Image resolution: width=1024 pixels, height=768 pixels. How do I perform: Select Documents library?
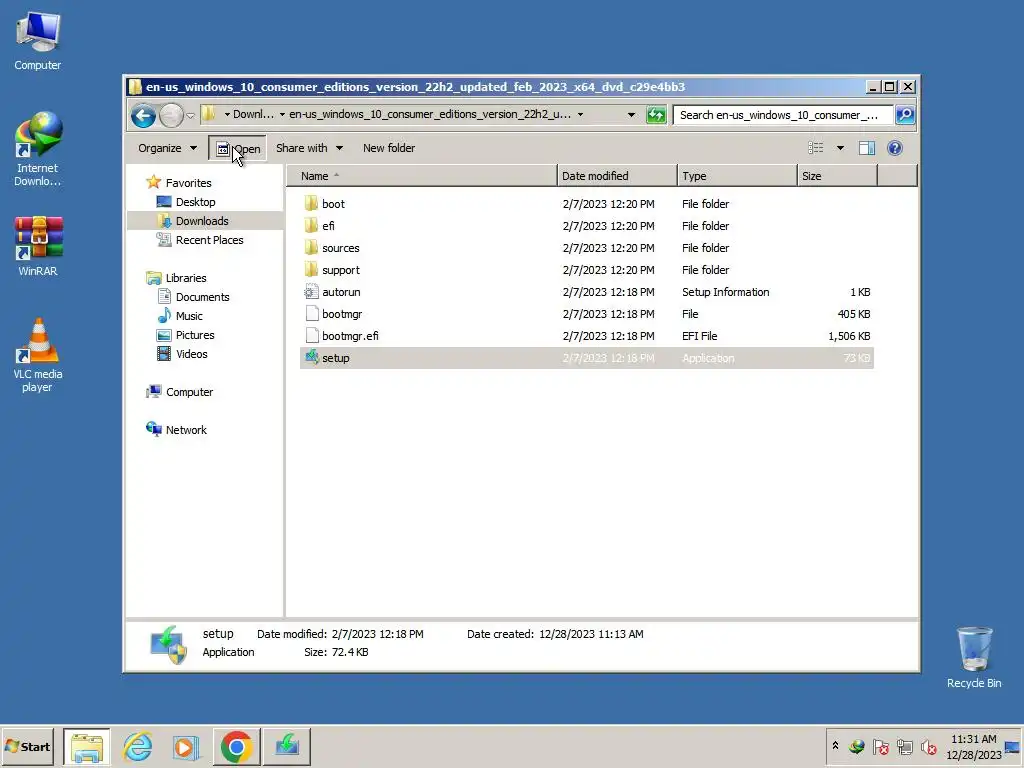click(193, 297)
